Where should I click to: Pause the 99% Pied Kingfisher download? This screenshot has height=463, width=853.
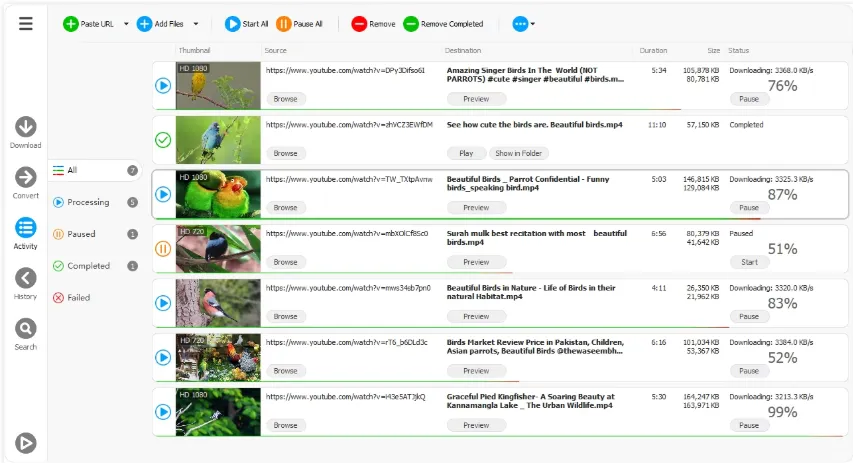pos(749,425)
